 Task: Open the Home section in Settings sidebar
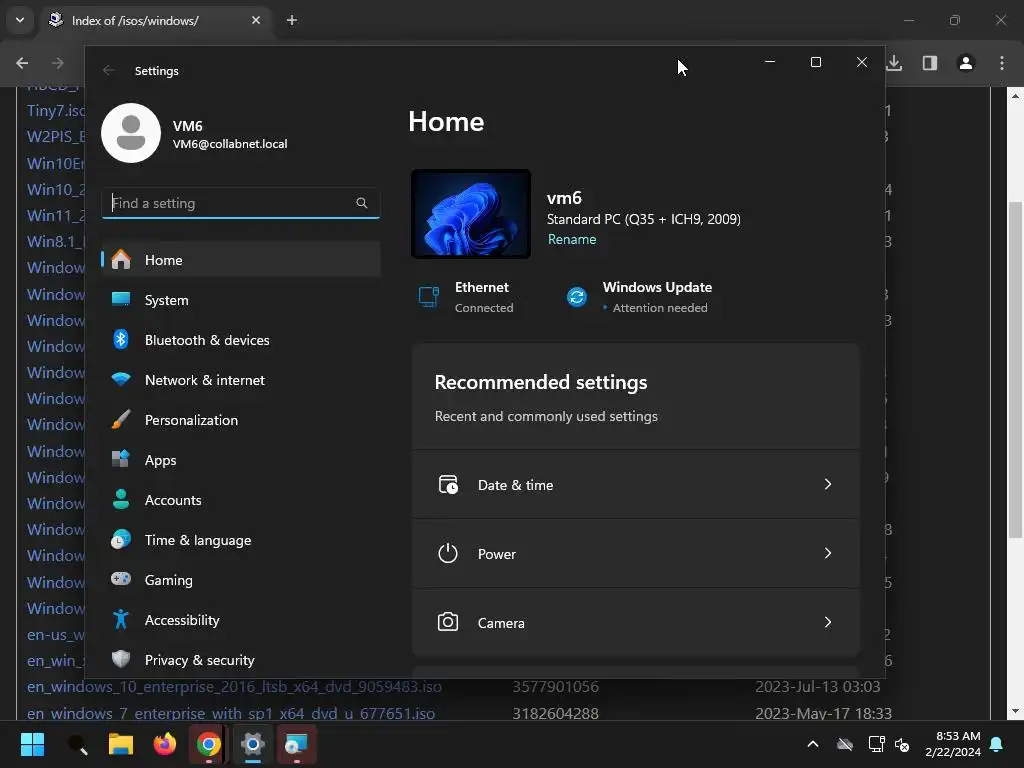(241, 260)
